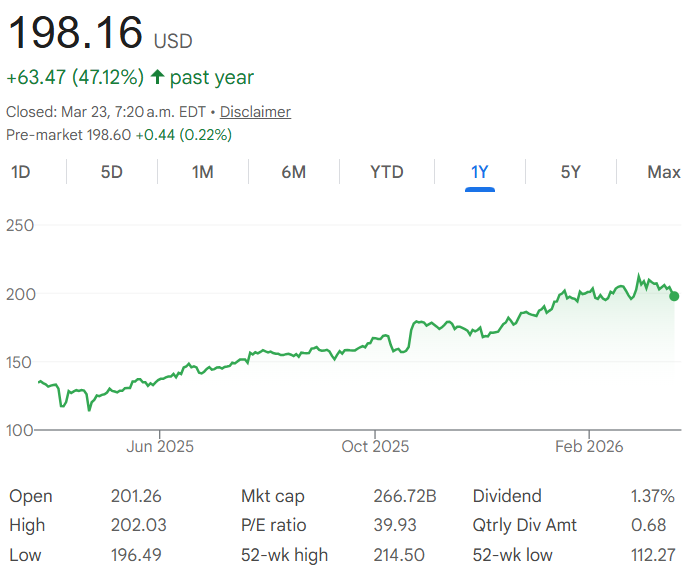
Task: Click the Mkt cap label
Action: 273,497
